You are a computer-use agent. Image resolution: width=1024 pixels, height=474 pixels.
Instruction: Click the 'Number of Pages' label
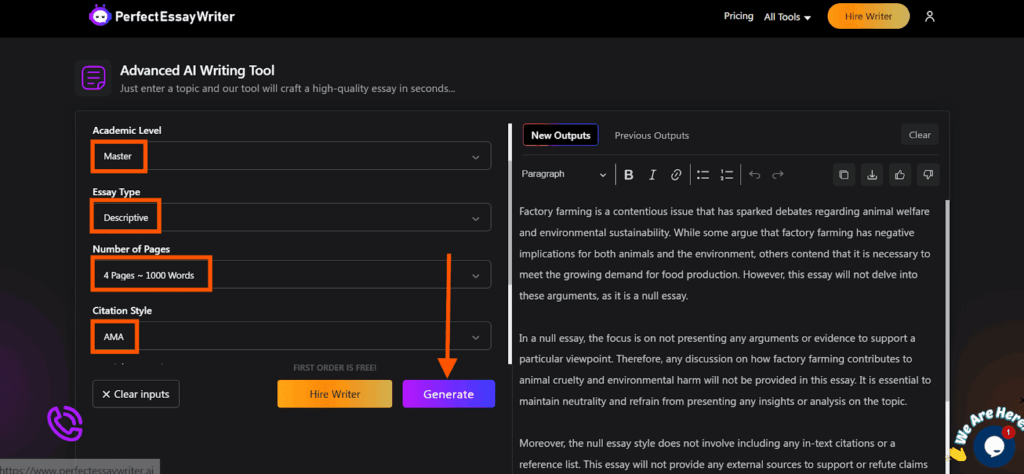(x=131, y=249)
